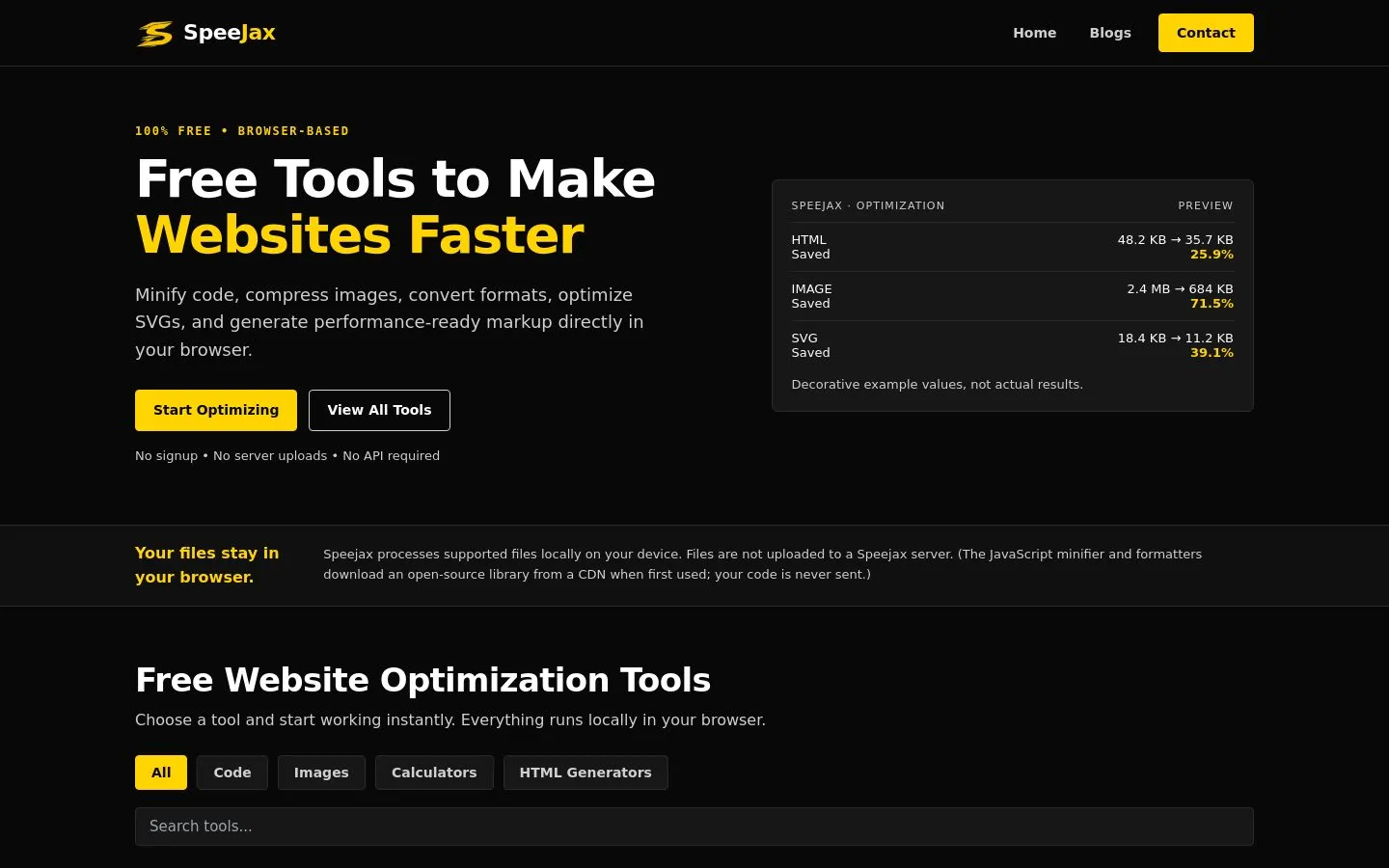This screenshot has width=1389, height=868.
Task: Switch to the Calculators tab
Action: pyautogui.click(x=434, y=773)
